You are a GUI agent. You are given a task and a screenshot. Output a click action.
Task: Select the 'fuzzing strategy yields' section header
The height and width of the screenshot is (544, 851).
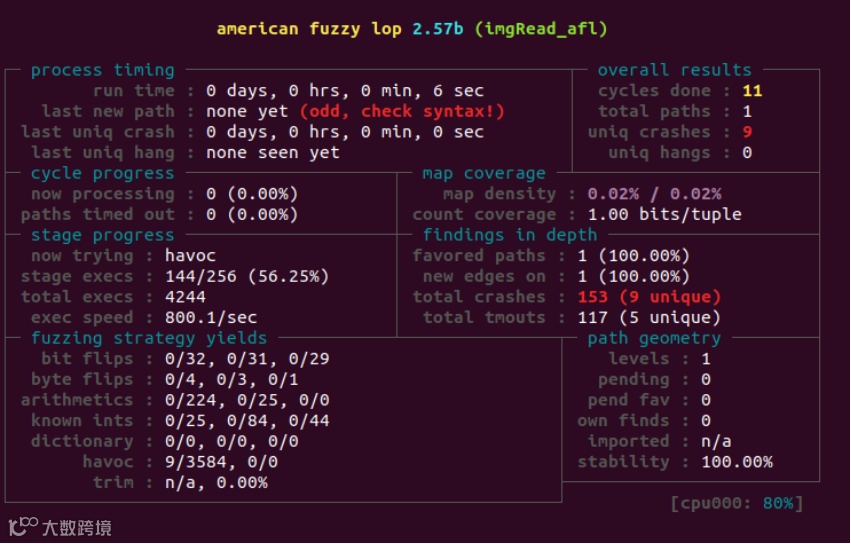coord(149,338)
